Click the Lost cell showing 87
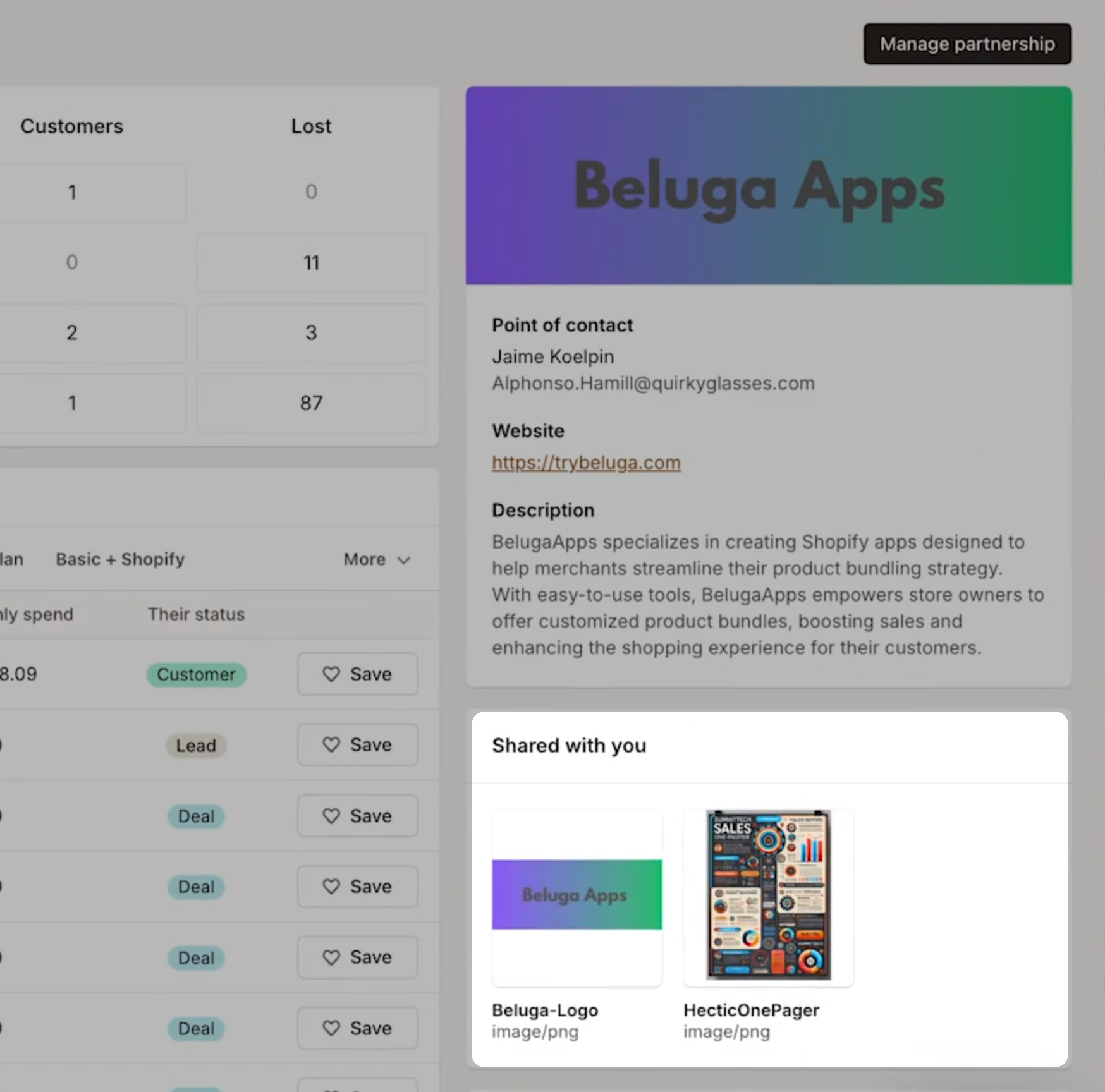This screenshot has width=1105, height=1092. pyautogui.click(x=311, y=403)
